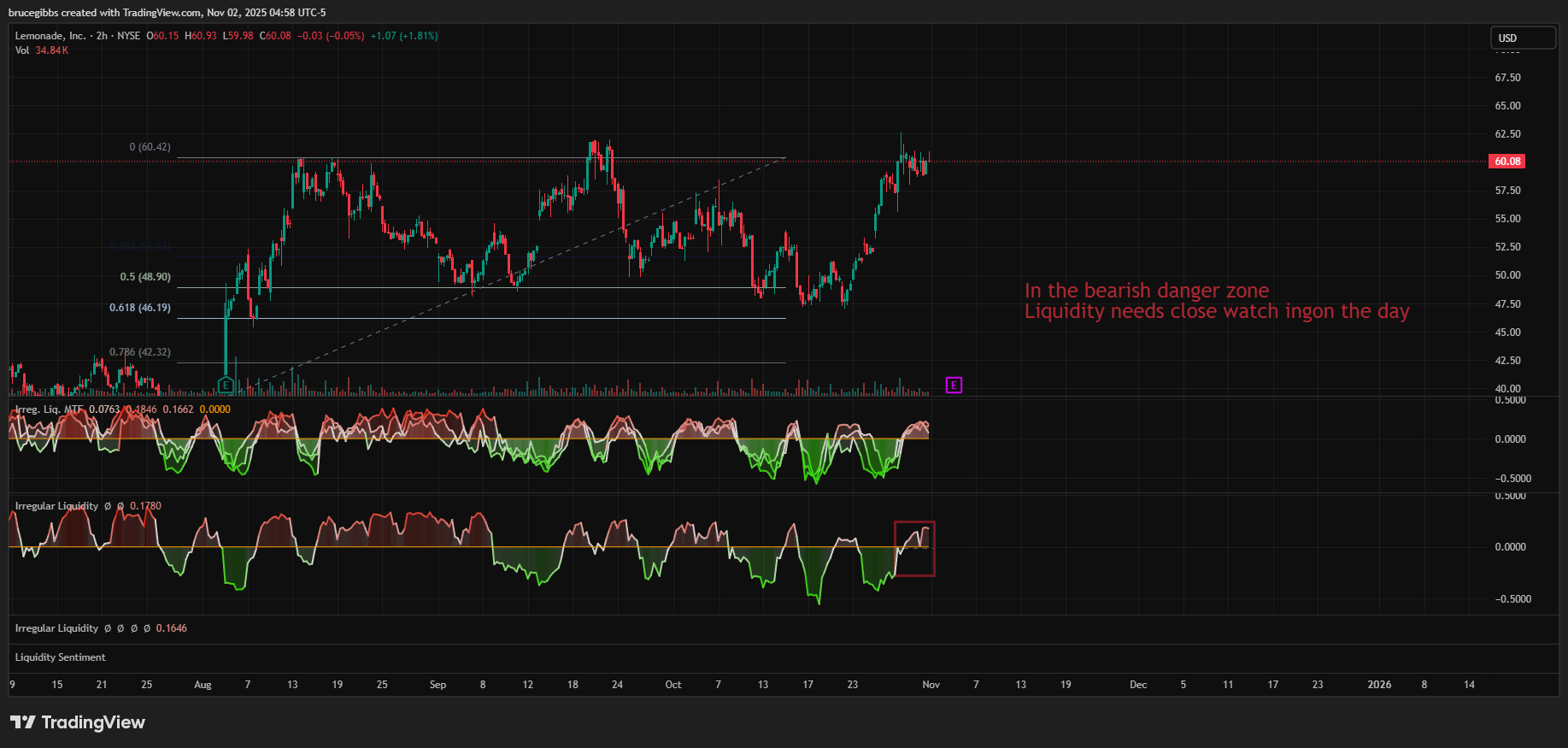Click the red 60.08 current price label
Image resolution: width=1568 pixels, height=748 pixels.
(1506, 162)
